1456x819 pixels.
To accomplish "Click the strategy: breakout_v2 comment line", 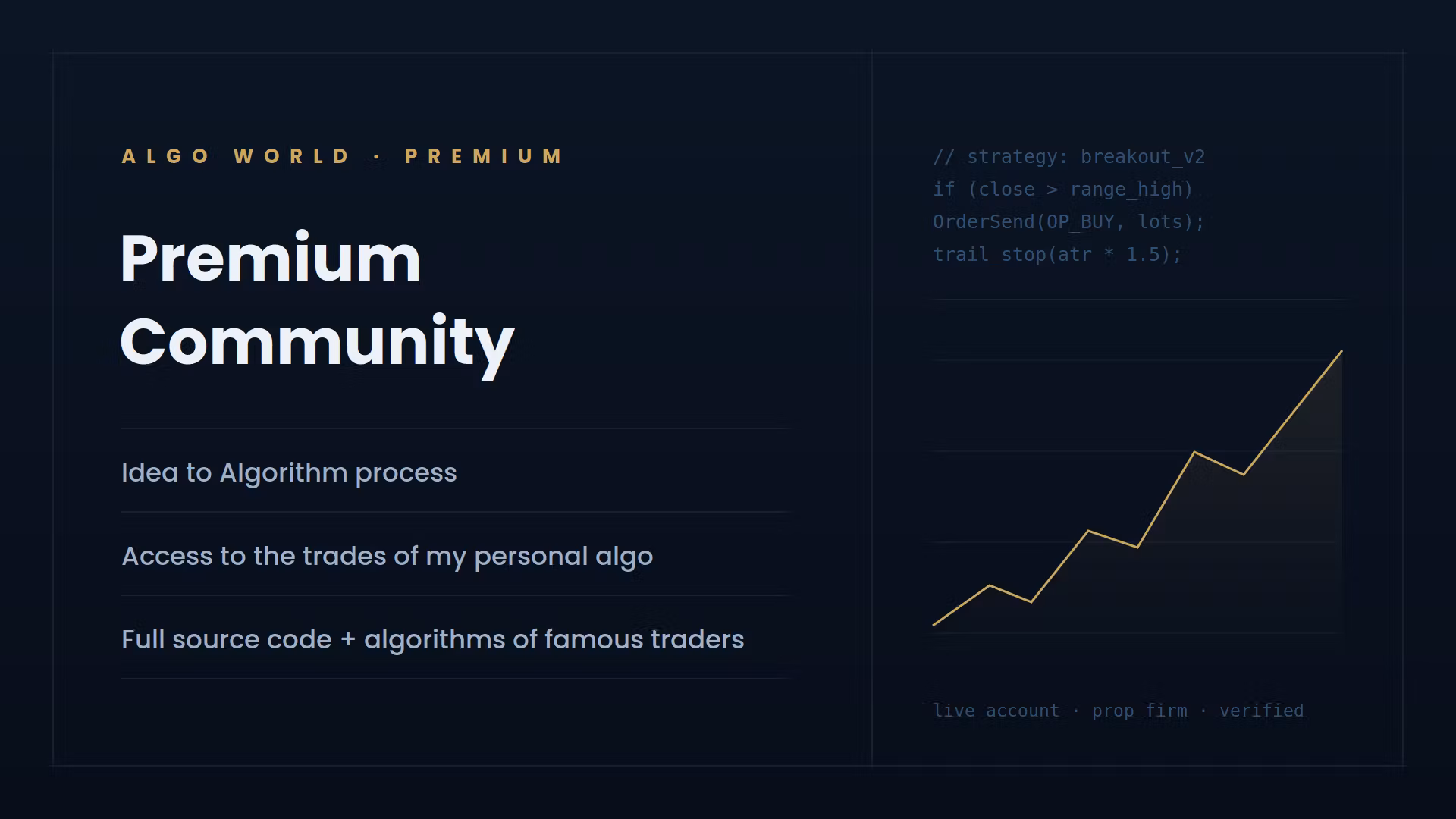I will click(1068, 157).
